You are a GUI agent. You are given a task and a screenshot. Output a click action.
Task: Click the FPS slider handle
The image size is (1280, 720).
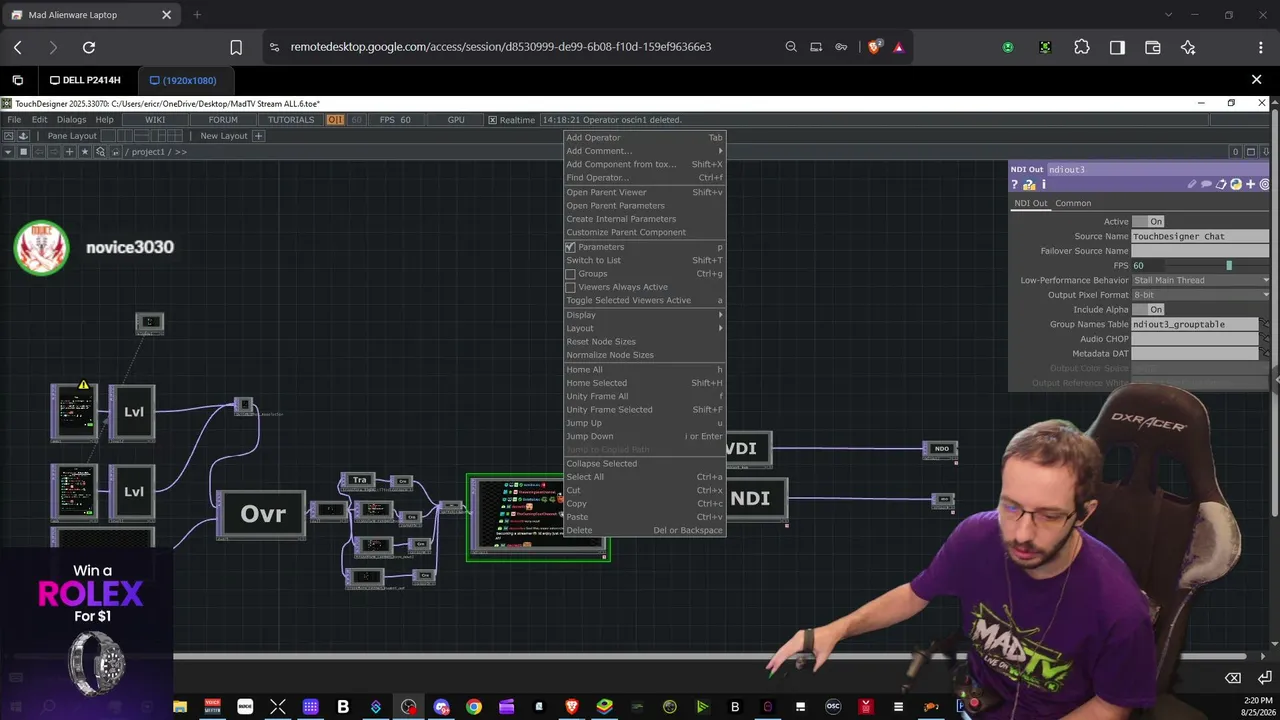click(x=1229, y=265)
